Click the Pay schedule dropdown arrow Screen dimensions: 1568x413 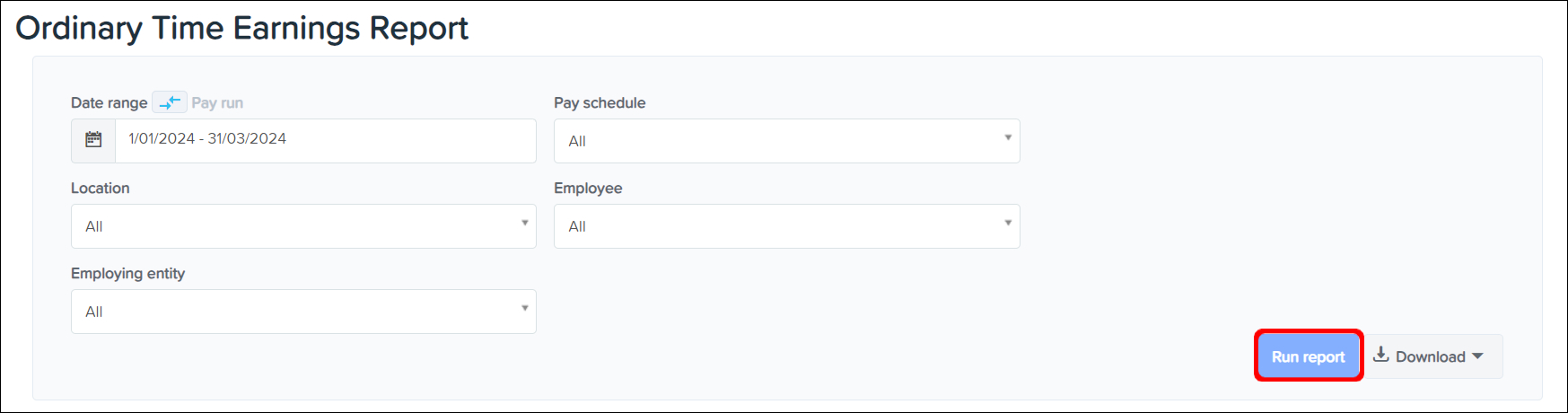1008,138
